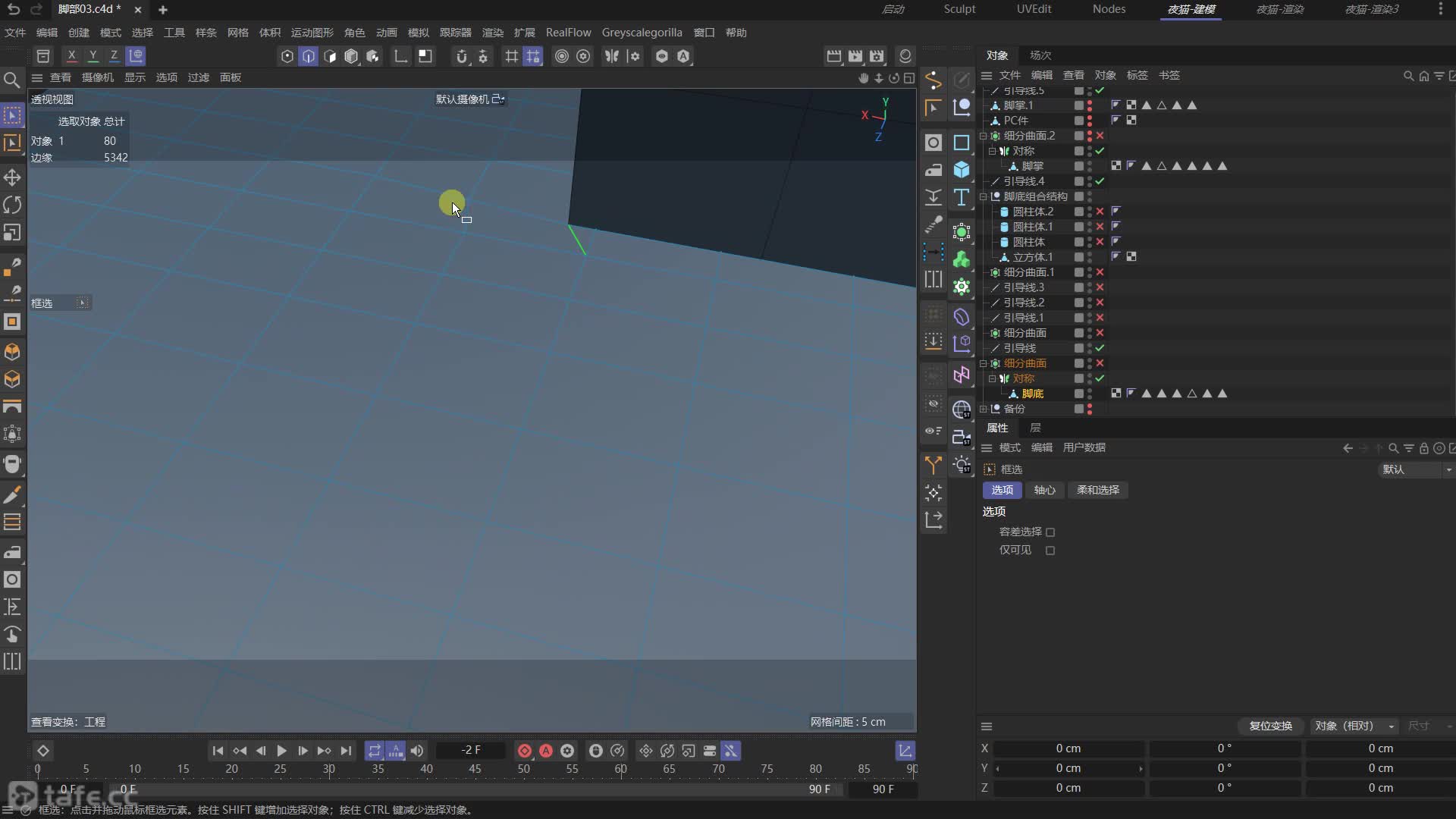1456x819 pixels.
Task: Open a new project tab with plus
Action: click(x=162, y=10)
